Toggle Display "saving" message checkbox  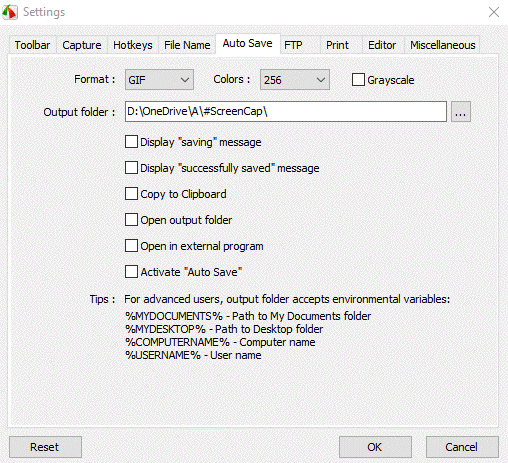pyautogui.click(x=131, y=142)
